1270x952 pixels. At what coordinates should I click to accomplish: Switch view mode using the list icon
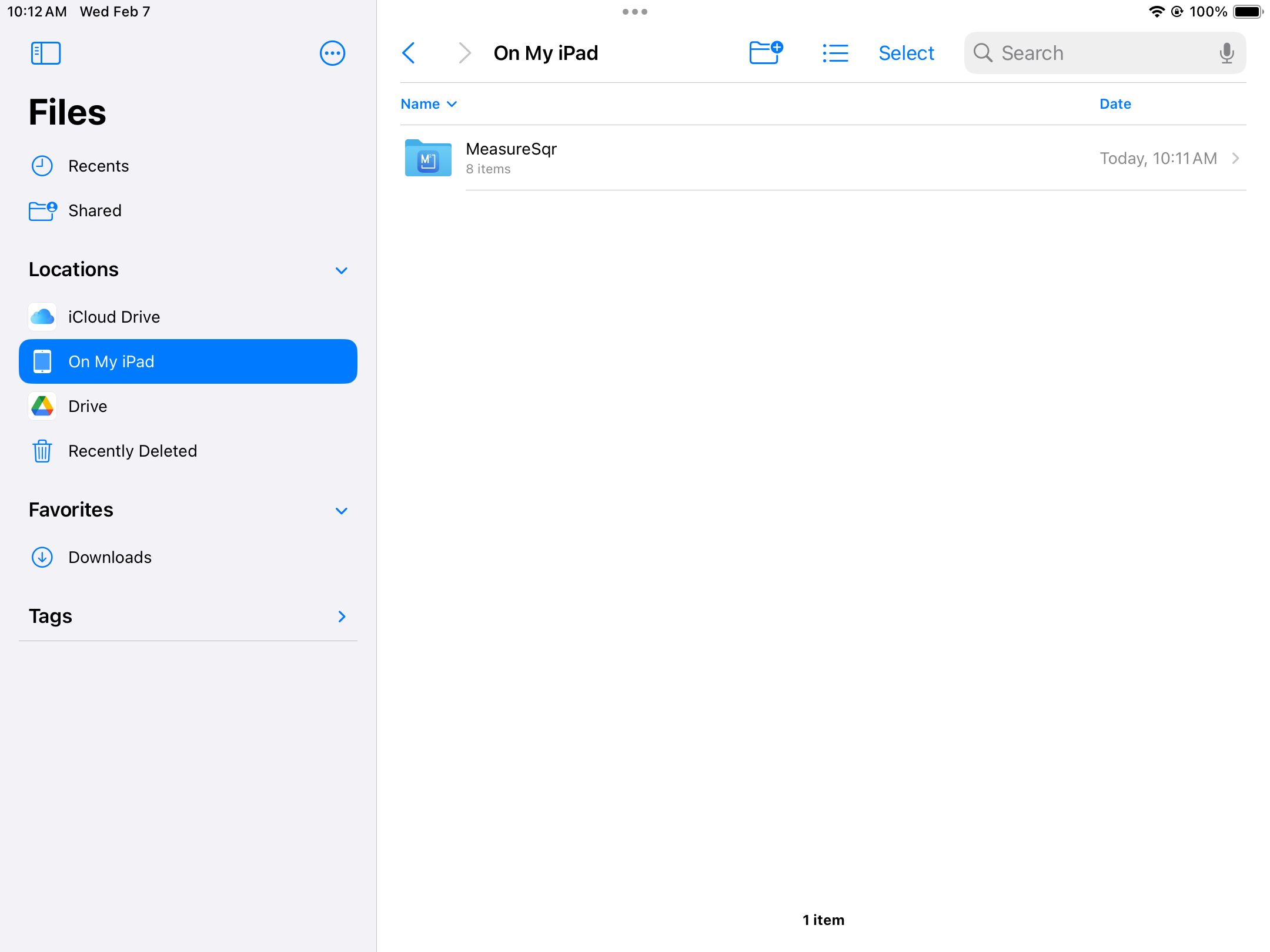click(x=835, y=53)
